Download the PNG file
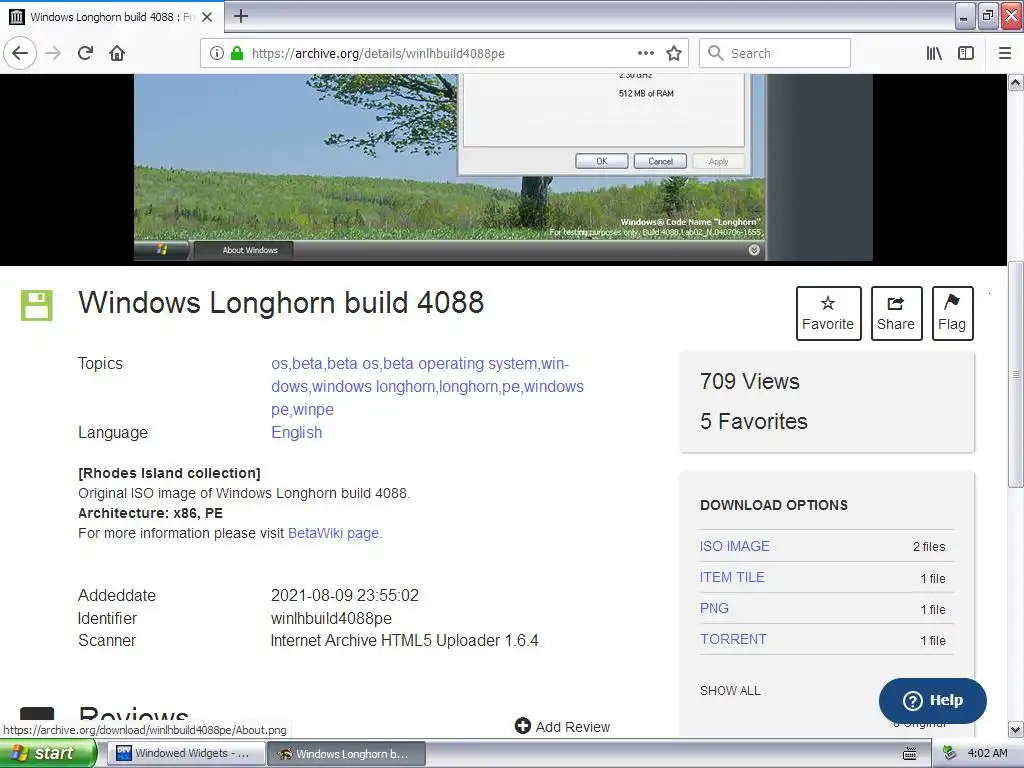This screenshot has width=1024, height=768. pyautogui.click(x=714, y=608)
